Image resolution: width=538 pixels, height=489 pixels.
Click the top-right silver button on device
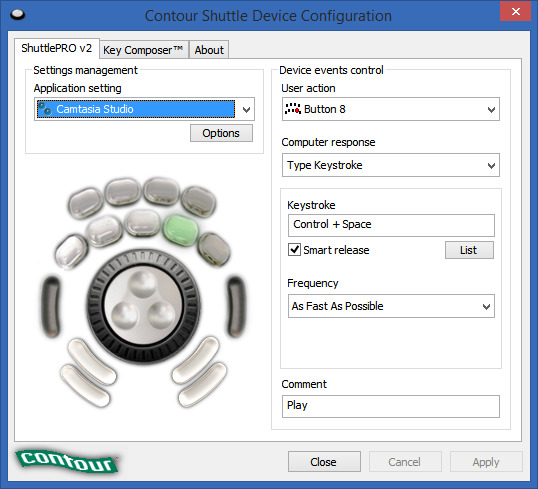(x=199, y=202)
